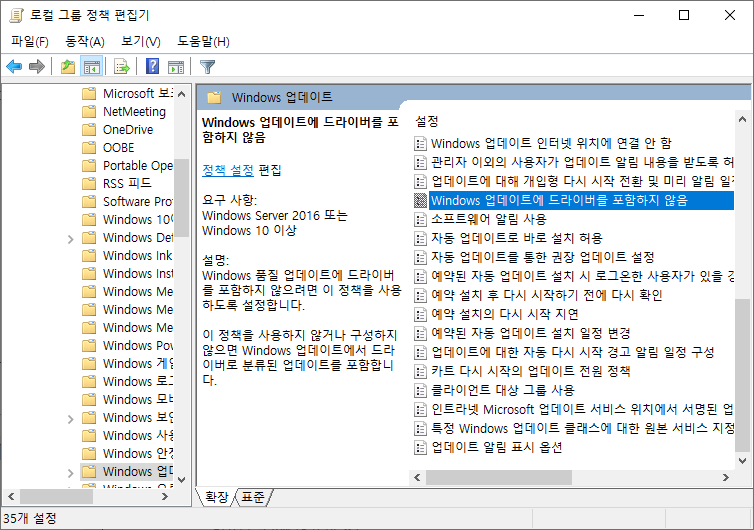
Task: Open the 도움말(H) menu
Action: tap(203, 41)
